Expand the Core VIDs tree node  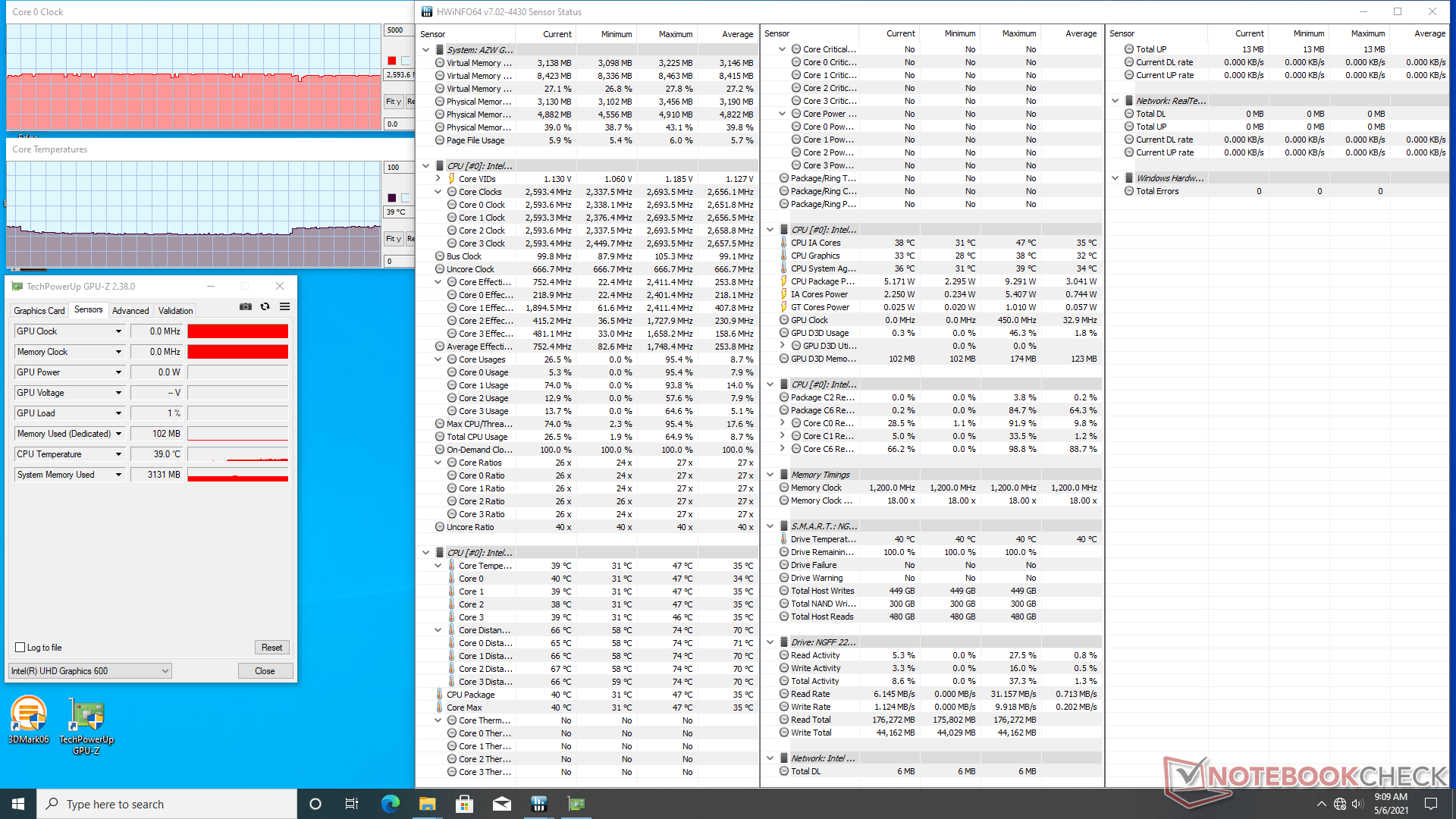438,179
